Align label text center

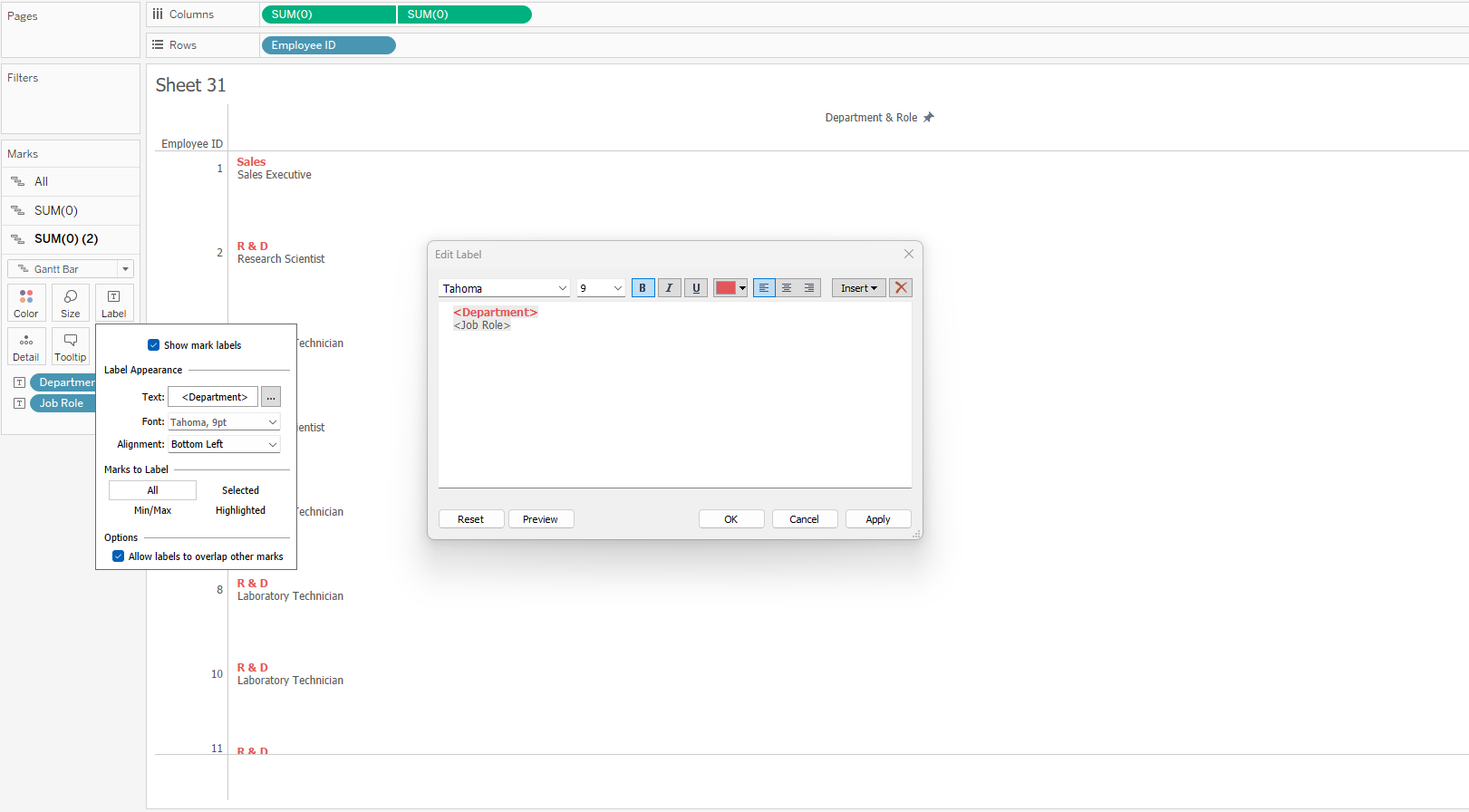click(787, 288)
